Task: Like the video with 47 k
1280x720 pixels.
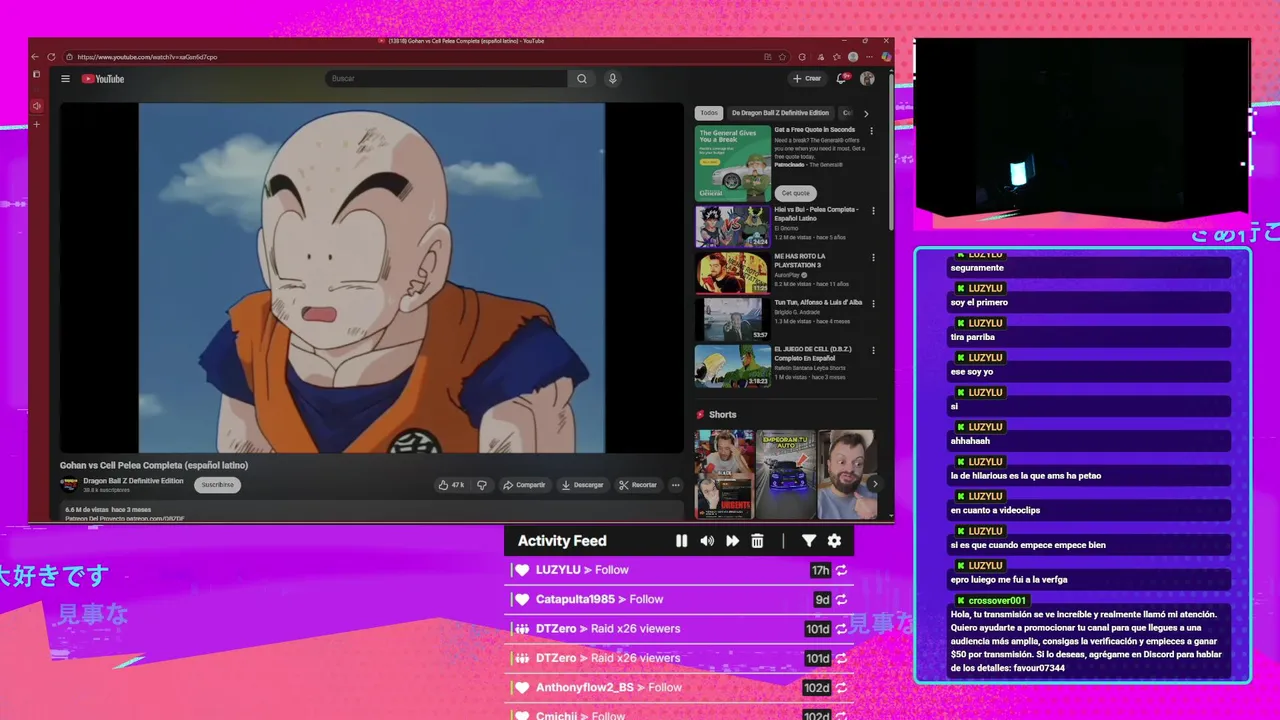Action: [x=451, y=485]
